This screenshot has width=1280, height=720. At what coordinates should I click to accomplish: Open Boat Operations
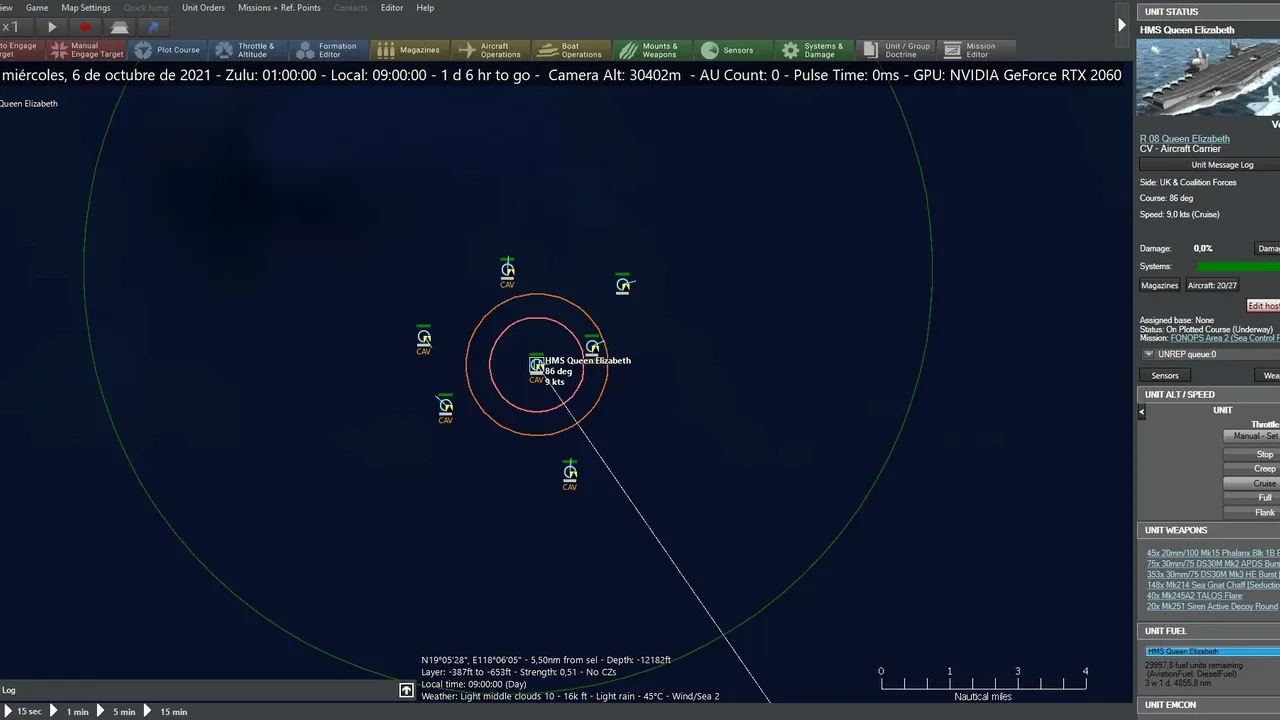(x=570, y=50)
